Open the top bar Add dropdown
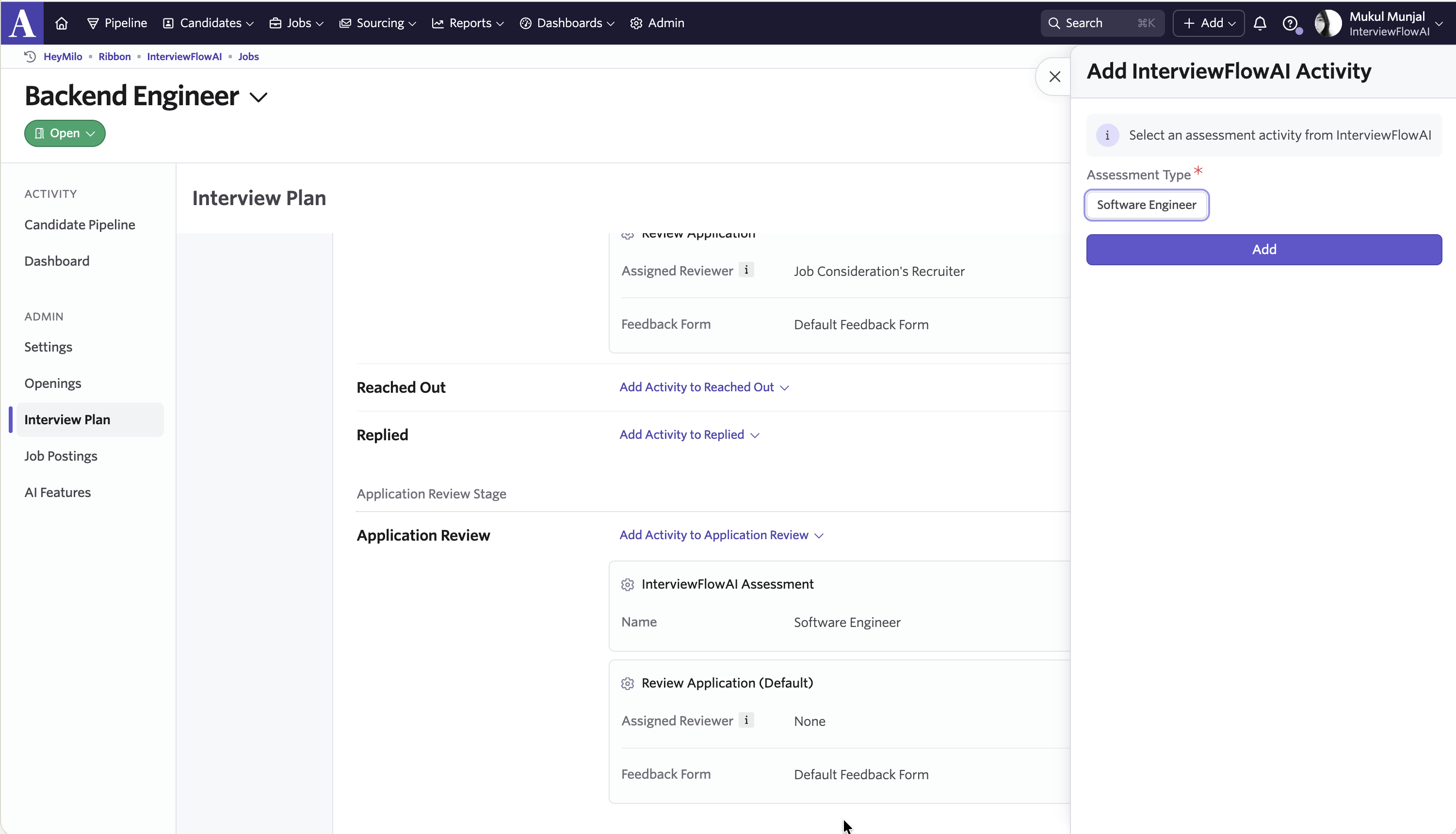The image size is (1456, 834). tap(1208, 23)
